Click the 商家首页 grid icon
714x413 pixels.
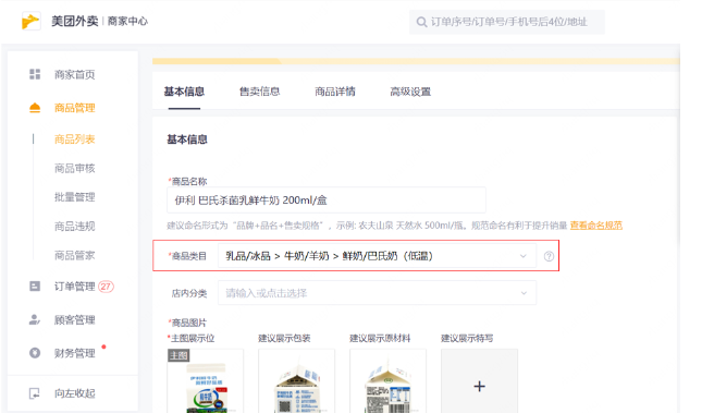[x=35, y=74]
